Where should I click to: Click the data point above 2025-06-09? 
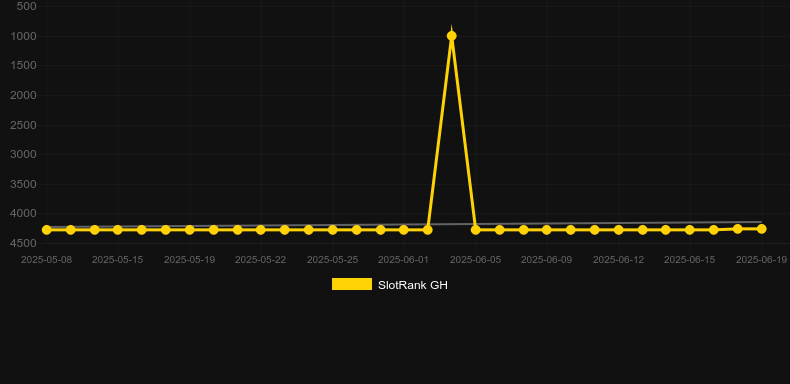point(547,230)
